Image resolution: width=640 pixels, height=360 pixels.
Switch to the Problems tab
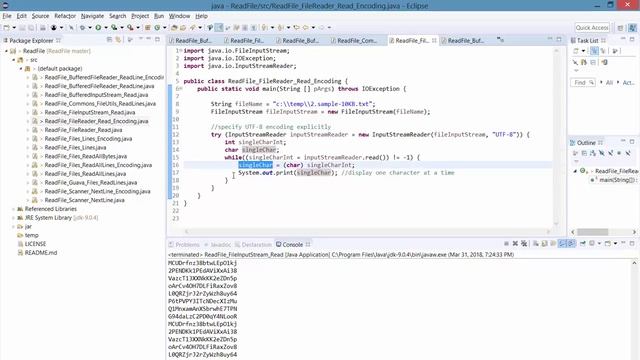184,244
